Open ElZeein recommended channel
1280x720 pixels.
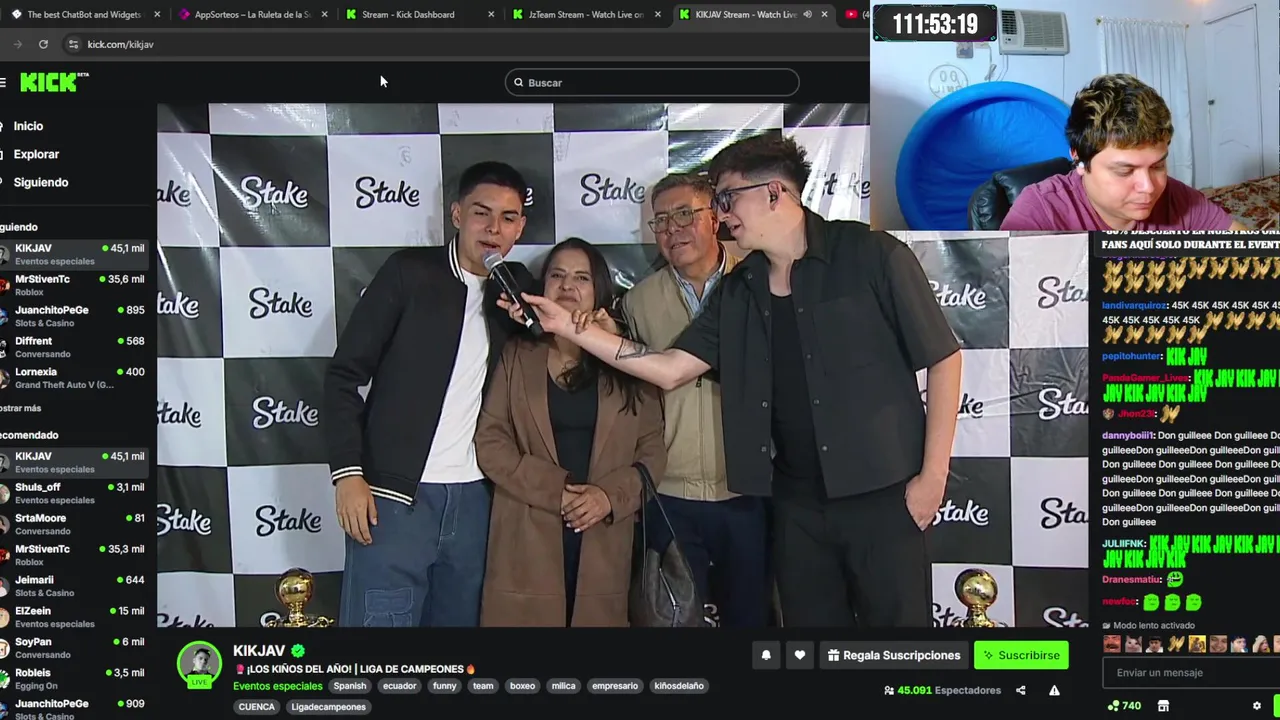75,617
